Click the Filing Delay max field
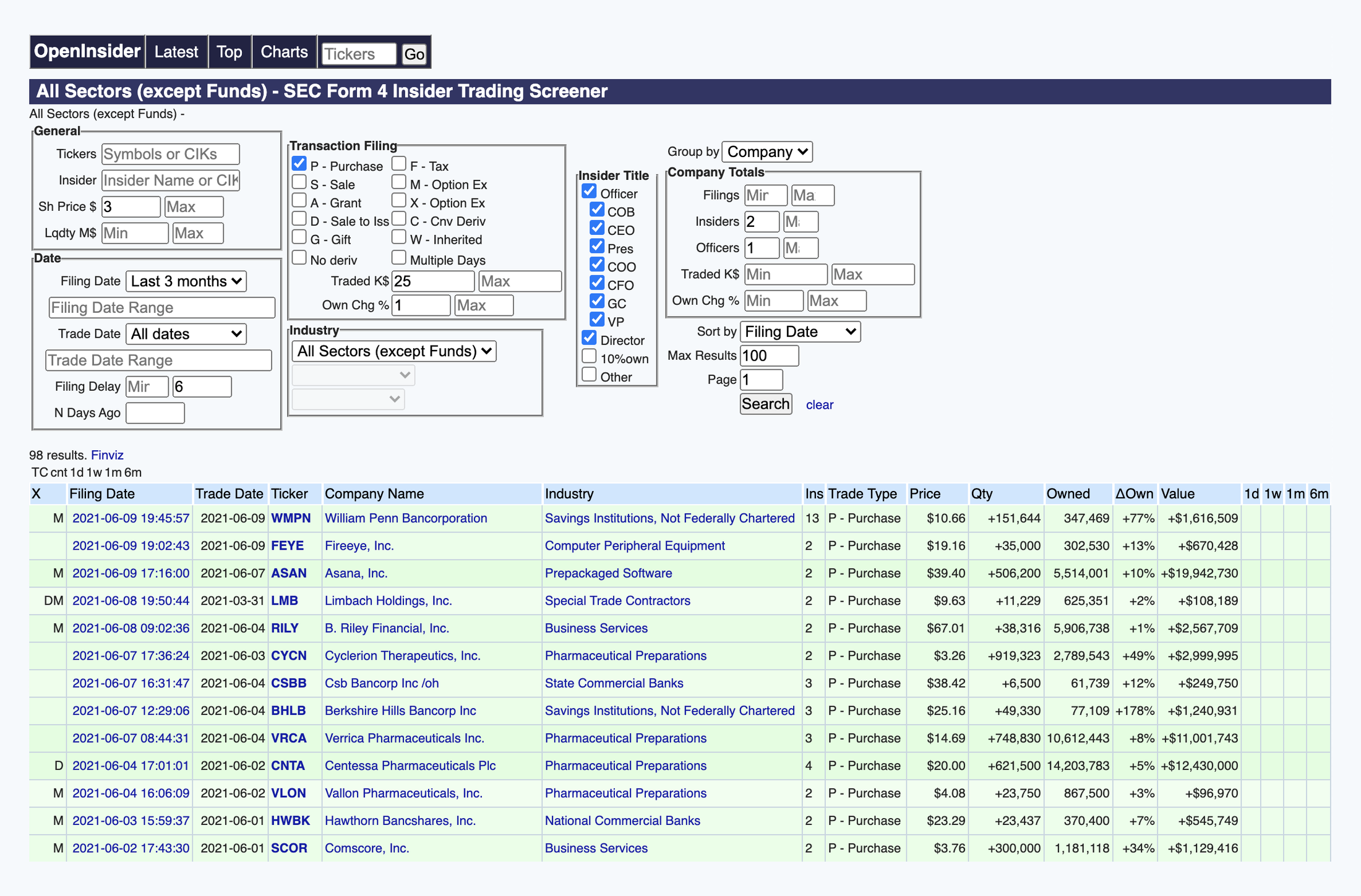The image size is (1361, 896). click(x=202, y=386)
